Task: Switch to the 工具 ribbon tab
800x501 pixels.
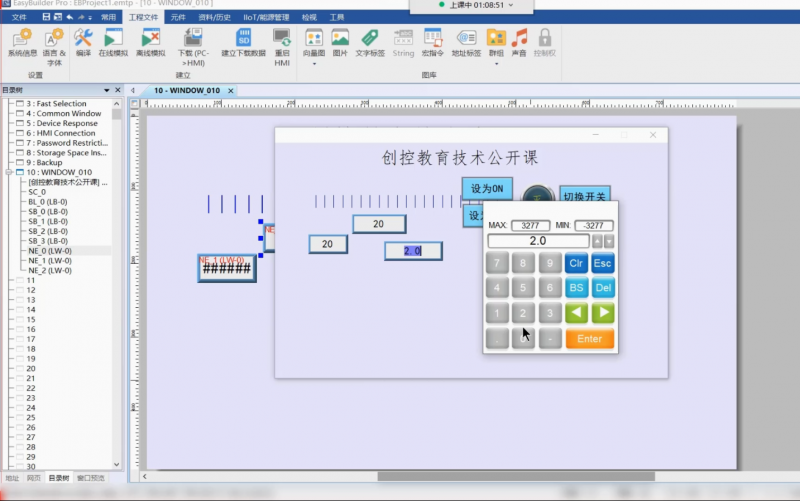Action: point(337,17)
